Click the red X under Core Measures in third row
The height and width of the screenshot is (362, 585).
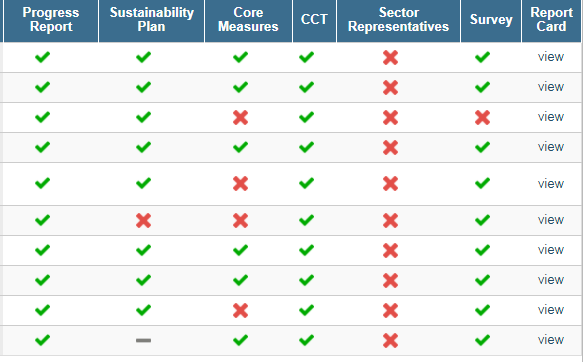tap(240, 118)
